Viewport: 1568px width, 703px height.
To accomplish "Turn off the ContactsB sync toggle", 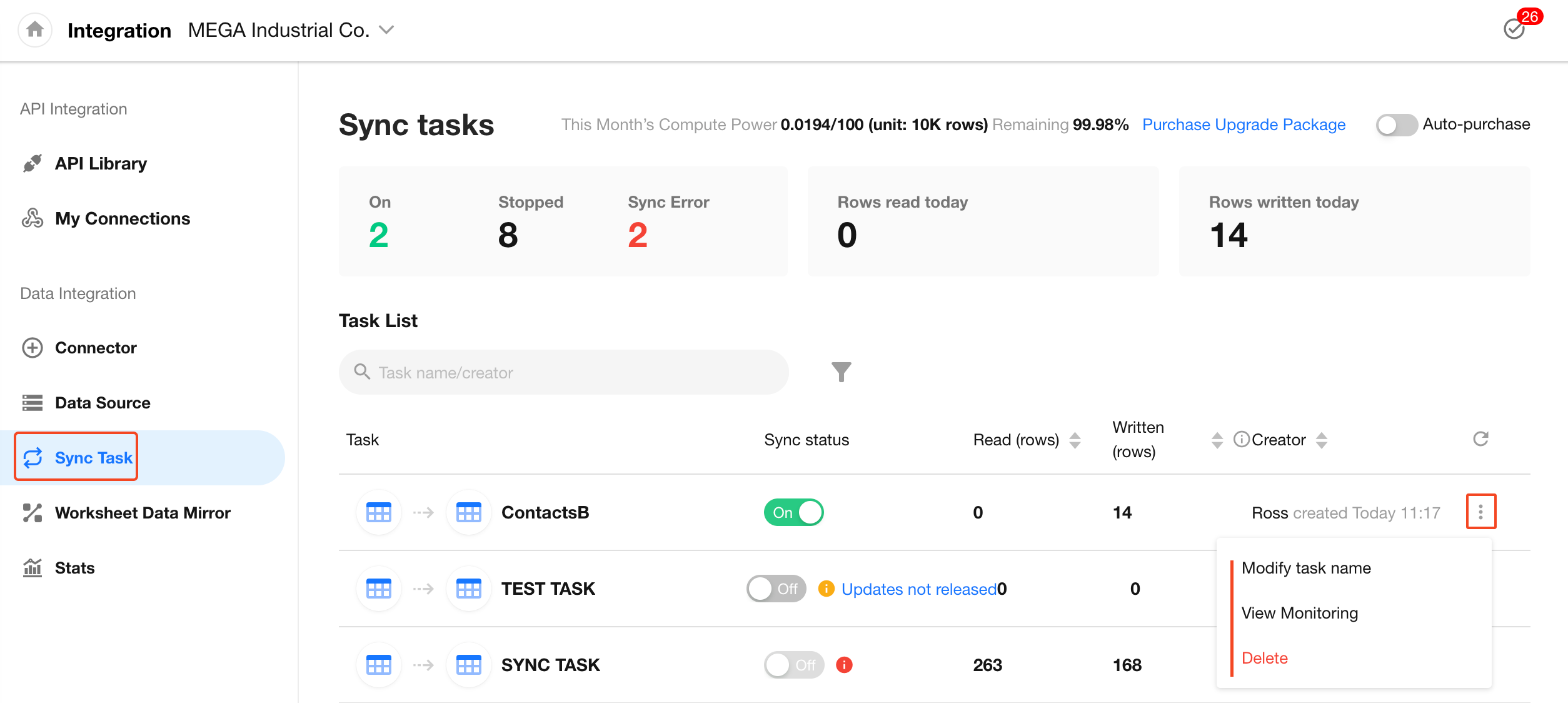I will click(x=793, y=512).
